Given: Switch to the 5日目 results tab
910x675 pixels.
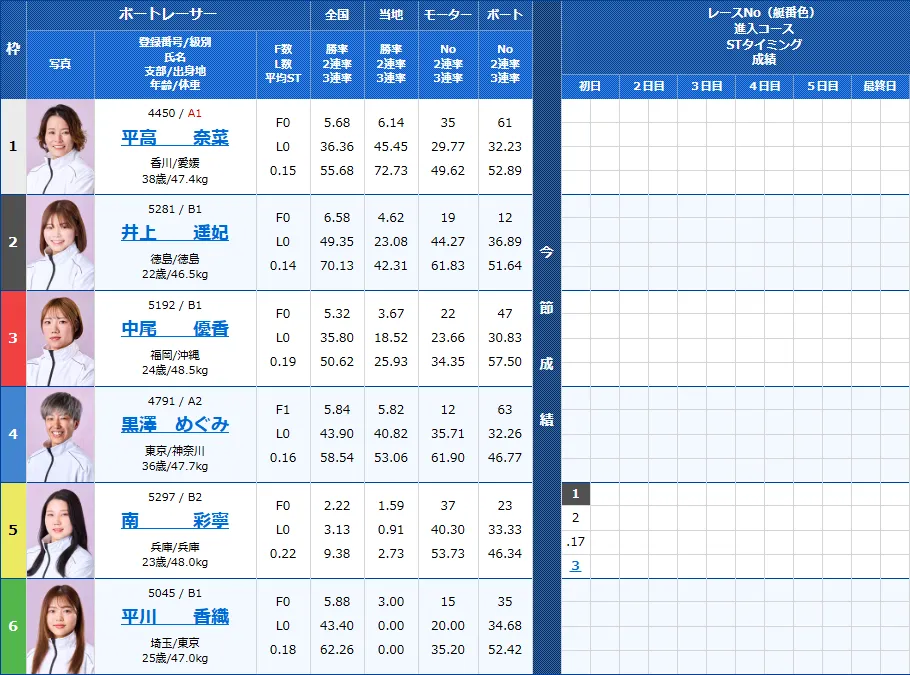Looking at the screenshot, I should (x=821, y=86).
